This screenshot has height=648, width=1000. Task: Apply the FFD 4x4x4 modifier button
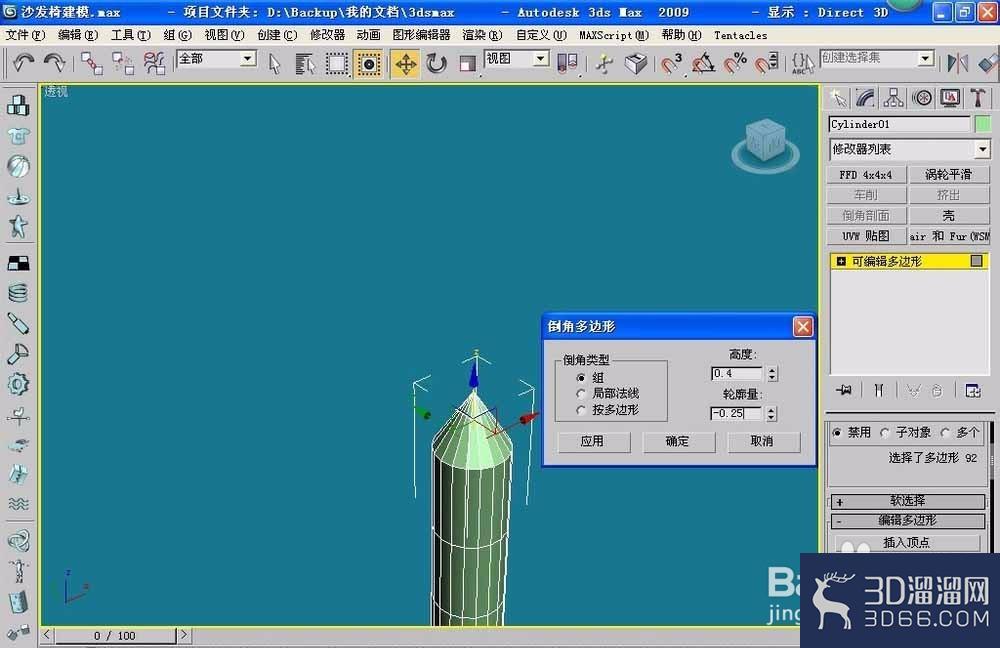(x=866, y=175)
